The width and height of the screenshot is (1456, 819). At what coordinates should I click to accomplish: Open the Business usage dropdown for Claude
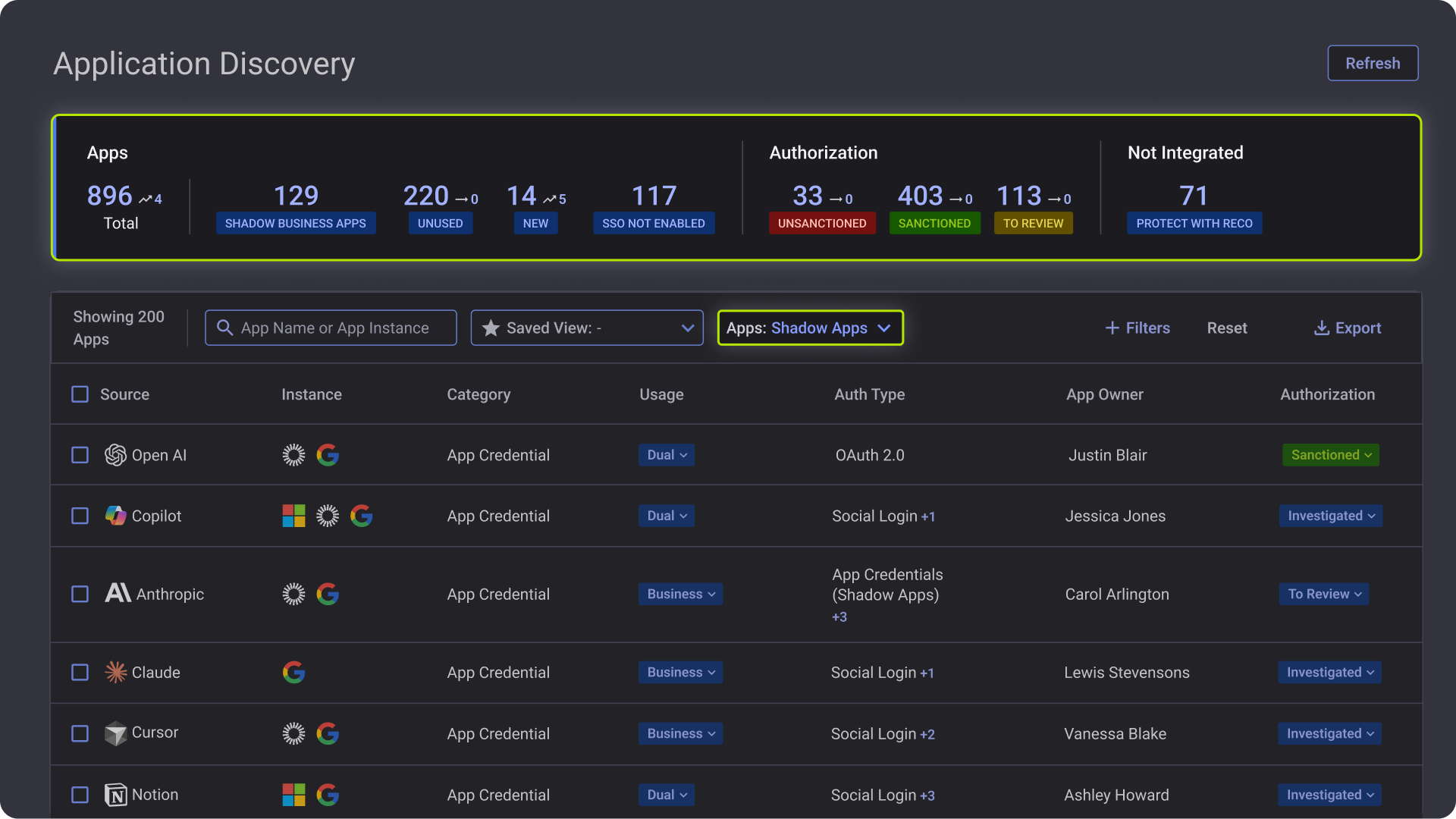coord(680,673)
